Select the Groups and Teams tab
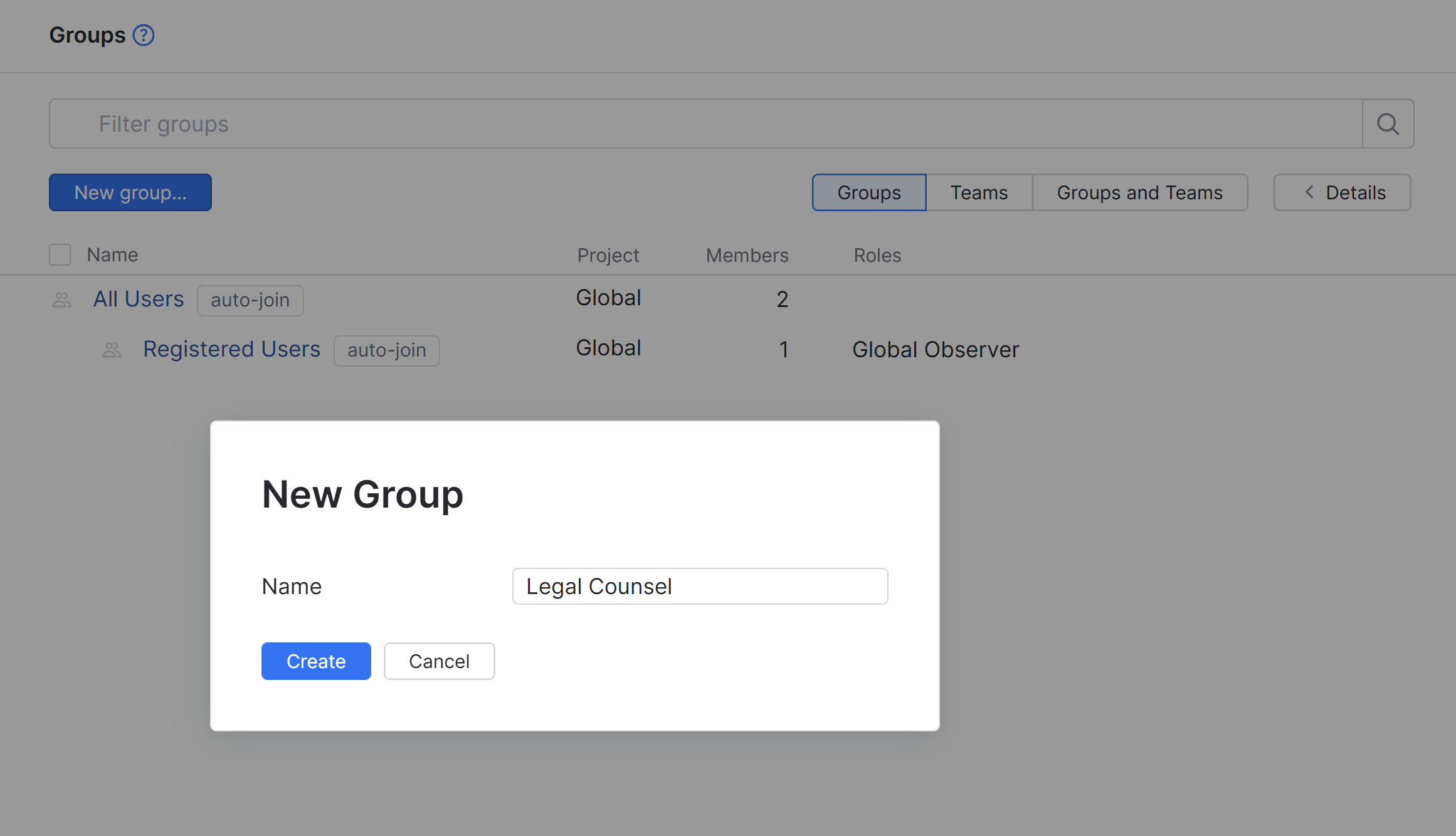Viewport: 1456px width, 836px height. tap(1139, 192)
